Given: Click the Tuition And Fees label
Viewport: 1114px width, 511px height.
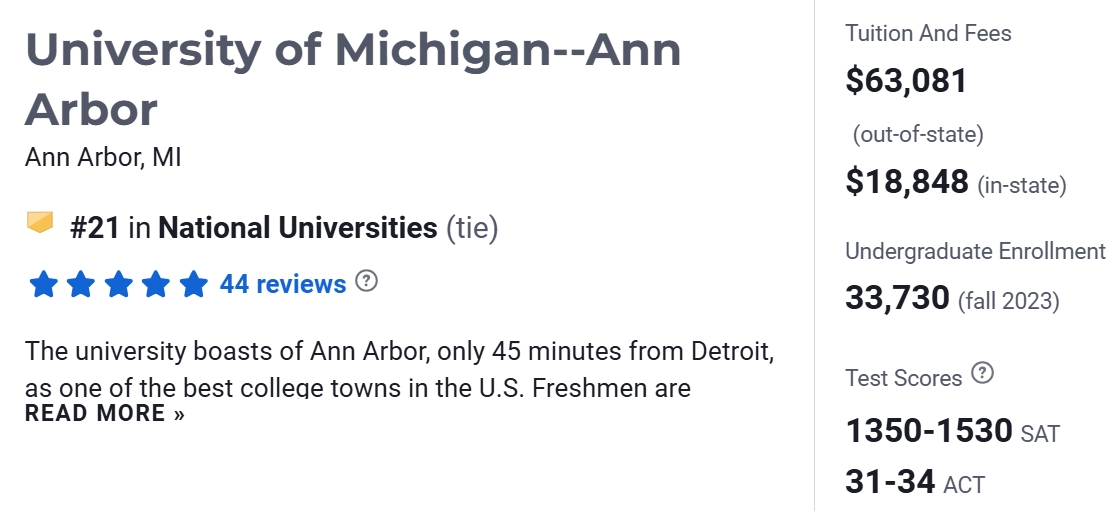Looking at the screenshot, I should pos(928,33).
